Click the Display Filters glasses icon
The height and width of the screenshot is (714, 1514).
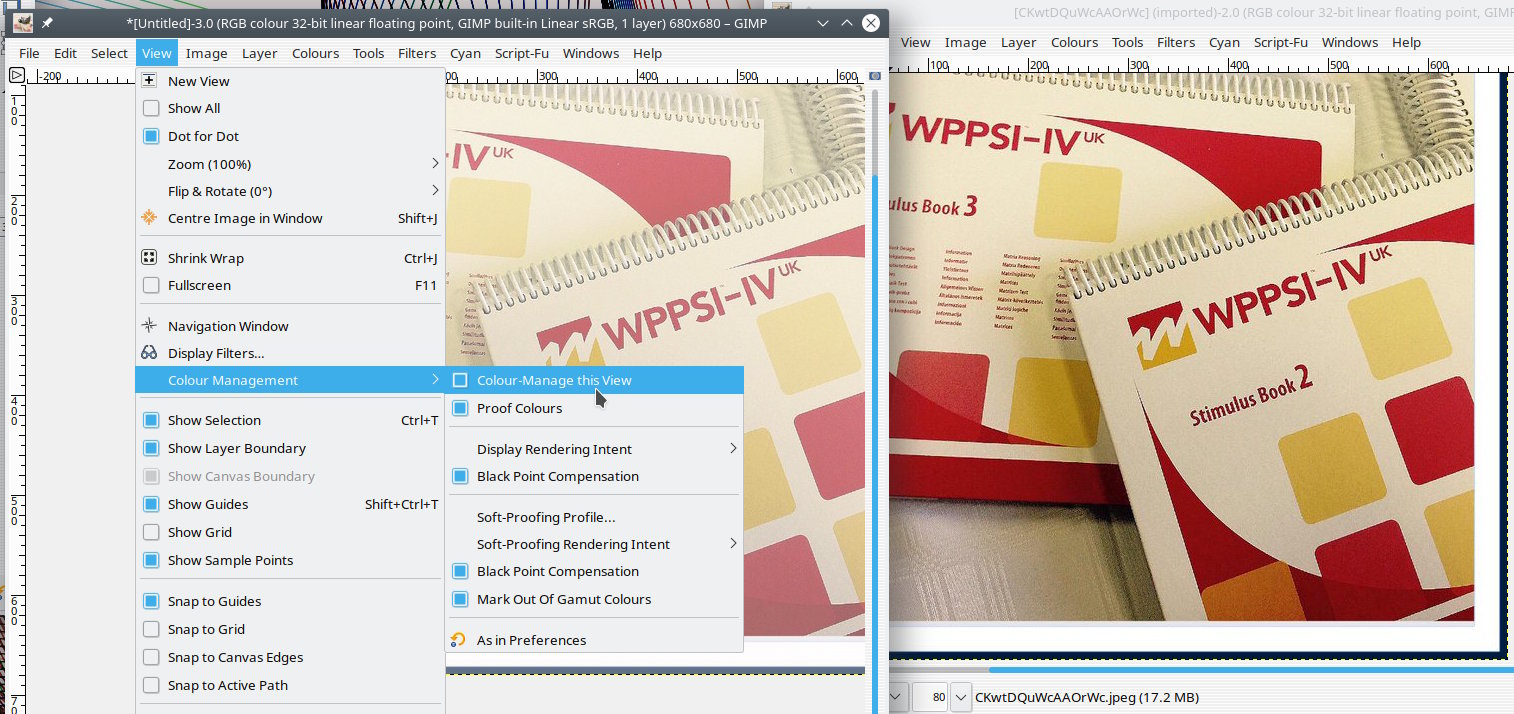click(149, 353)
